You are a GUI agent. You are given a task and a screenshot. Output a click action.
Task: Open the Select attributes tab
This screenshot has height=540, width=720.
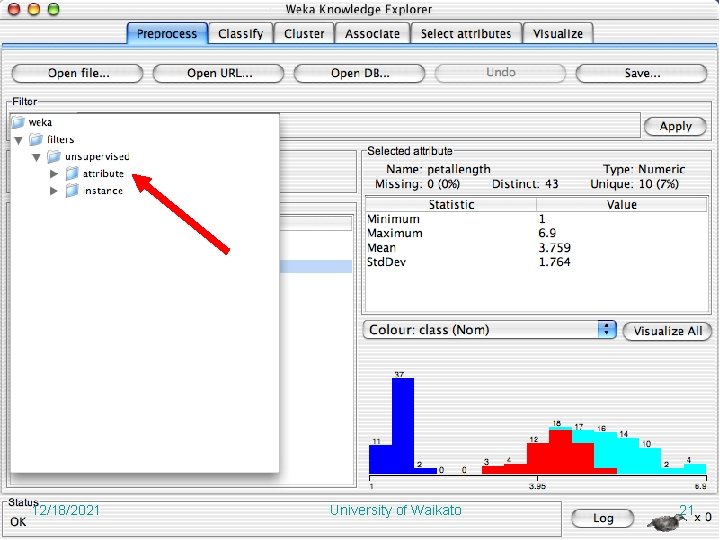pos(466,34)
